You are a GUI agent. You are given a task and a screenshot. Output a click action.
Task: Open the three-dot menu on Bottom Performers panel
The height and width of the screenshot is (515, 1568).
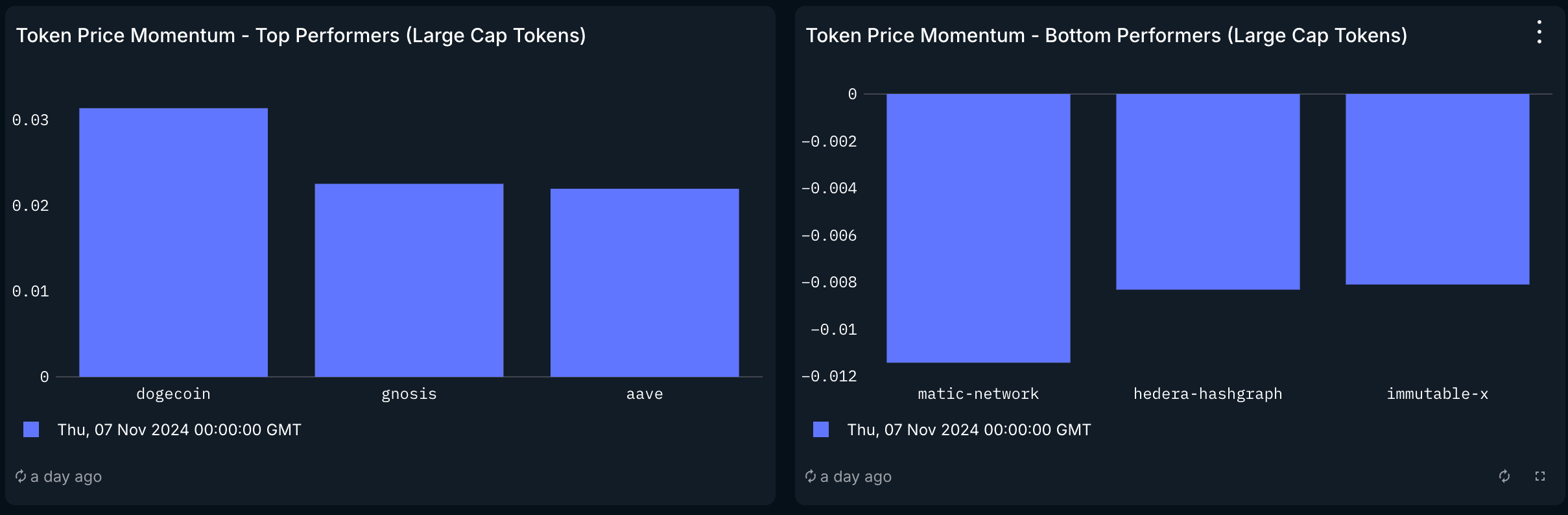point(1539,32)
